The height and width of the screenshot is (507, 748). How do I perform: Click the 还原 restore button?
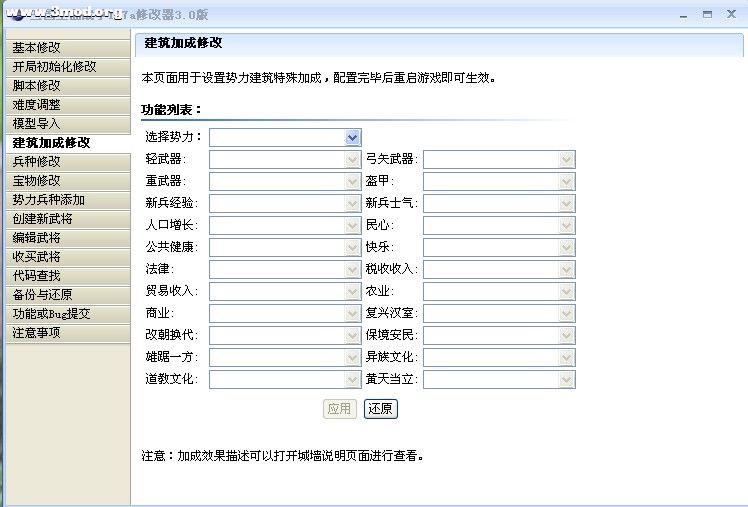(x=381, y=409)
